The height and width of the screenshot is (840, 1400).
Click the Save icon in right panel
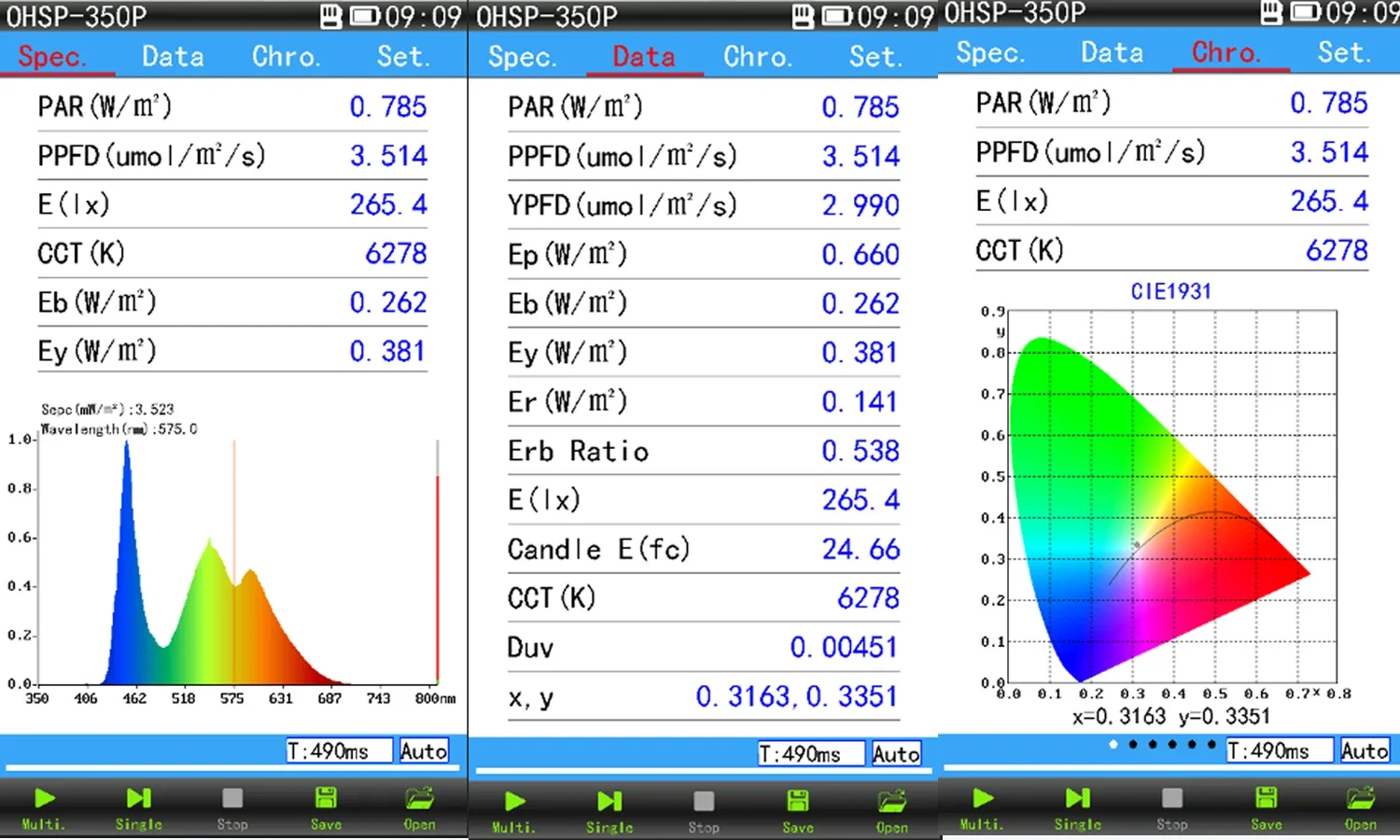pyautogui.click(x=1266, y=799)
